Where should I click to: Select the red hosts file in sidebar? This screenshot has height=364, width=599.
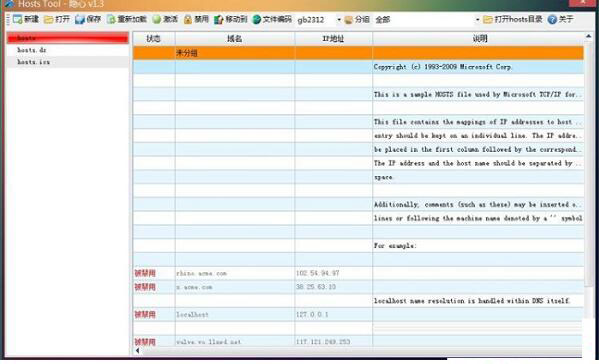(x=68, y=38)
